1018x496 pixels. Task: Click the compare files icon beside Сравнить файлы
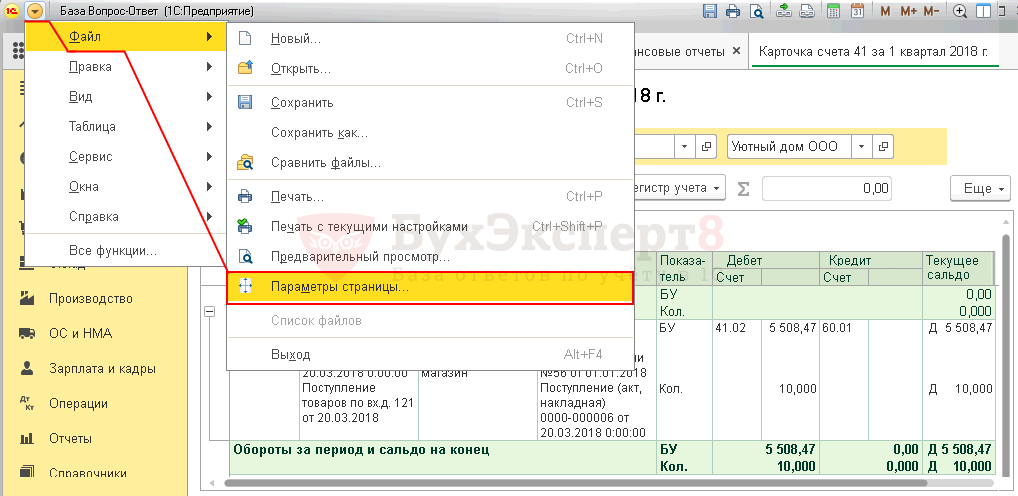point(245,162)
